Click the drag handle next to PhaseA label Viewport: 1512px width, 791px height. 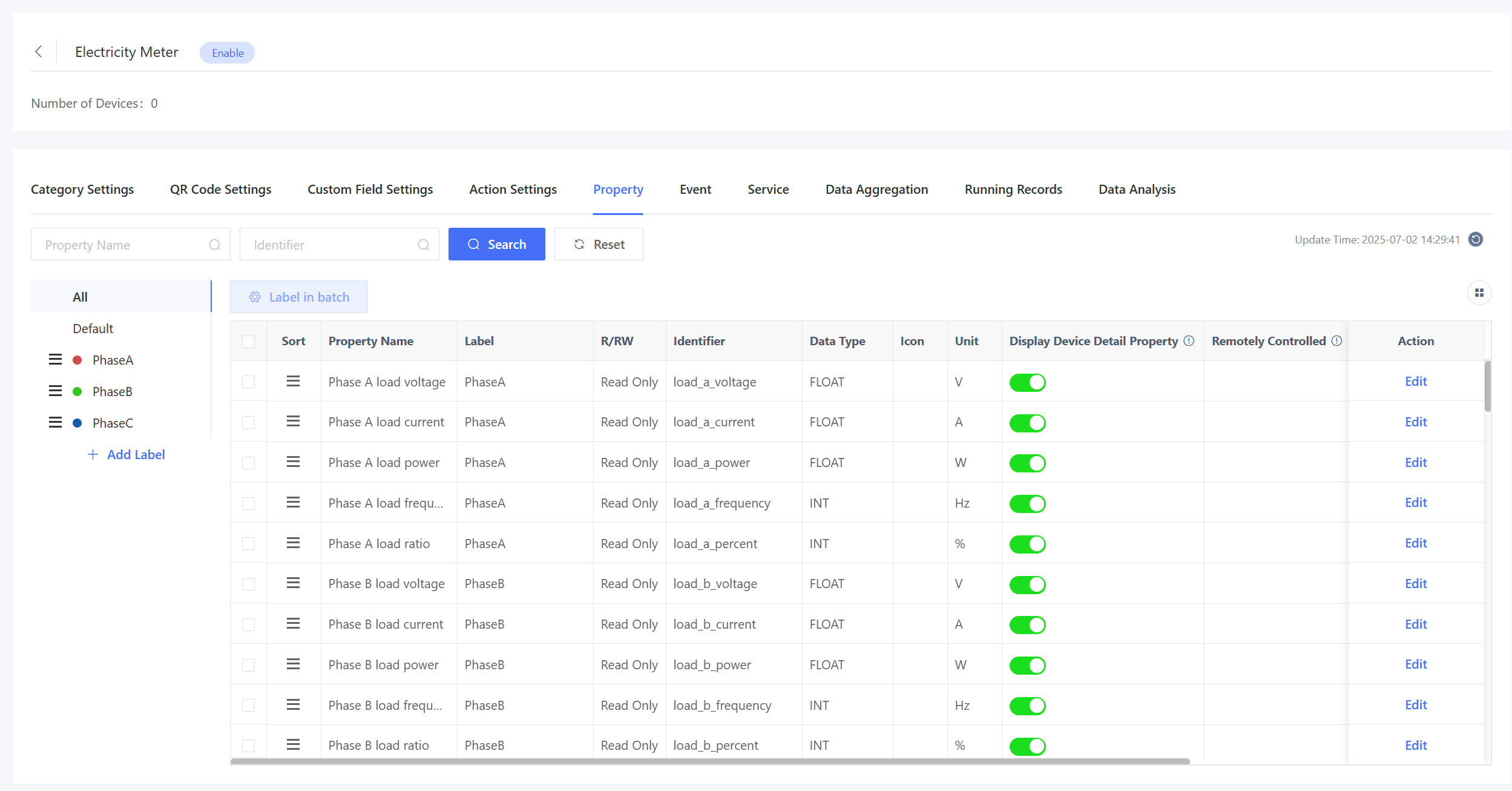55,360
